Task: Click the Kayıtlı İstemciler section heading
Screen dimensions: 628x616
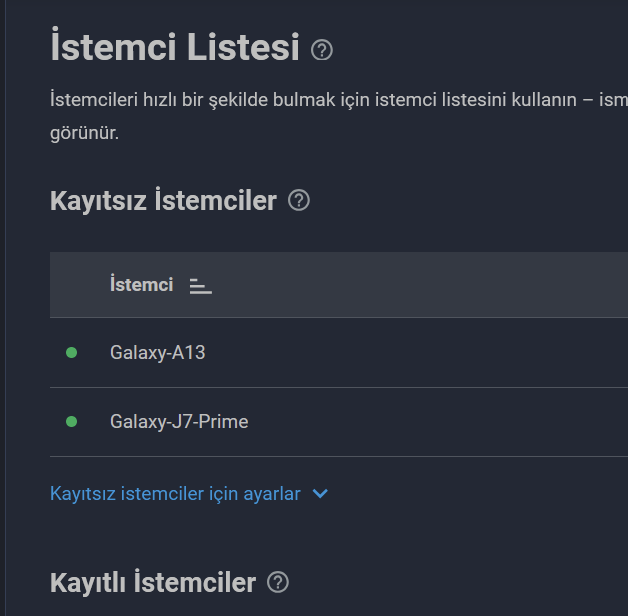Action: (x=153, y=582)
